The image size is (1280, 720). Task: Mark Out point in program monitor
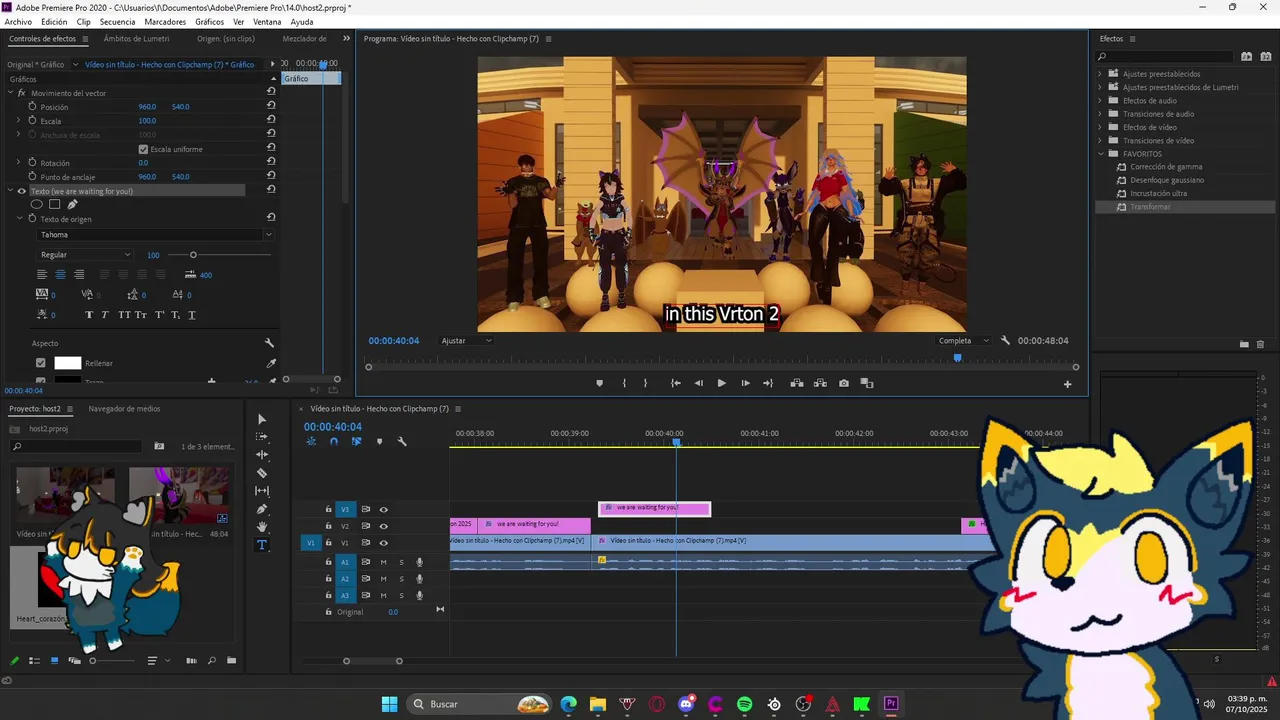tap(645, 383)
